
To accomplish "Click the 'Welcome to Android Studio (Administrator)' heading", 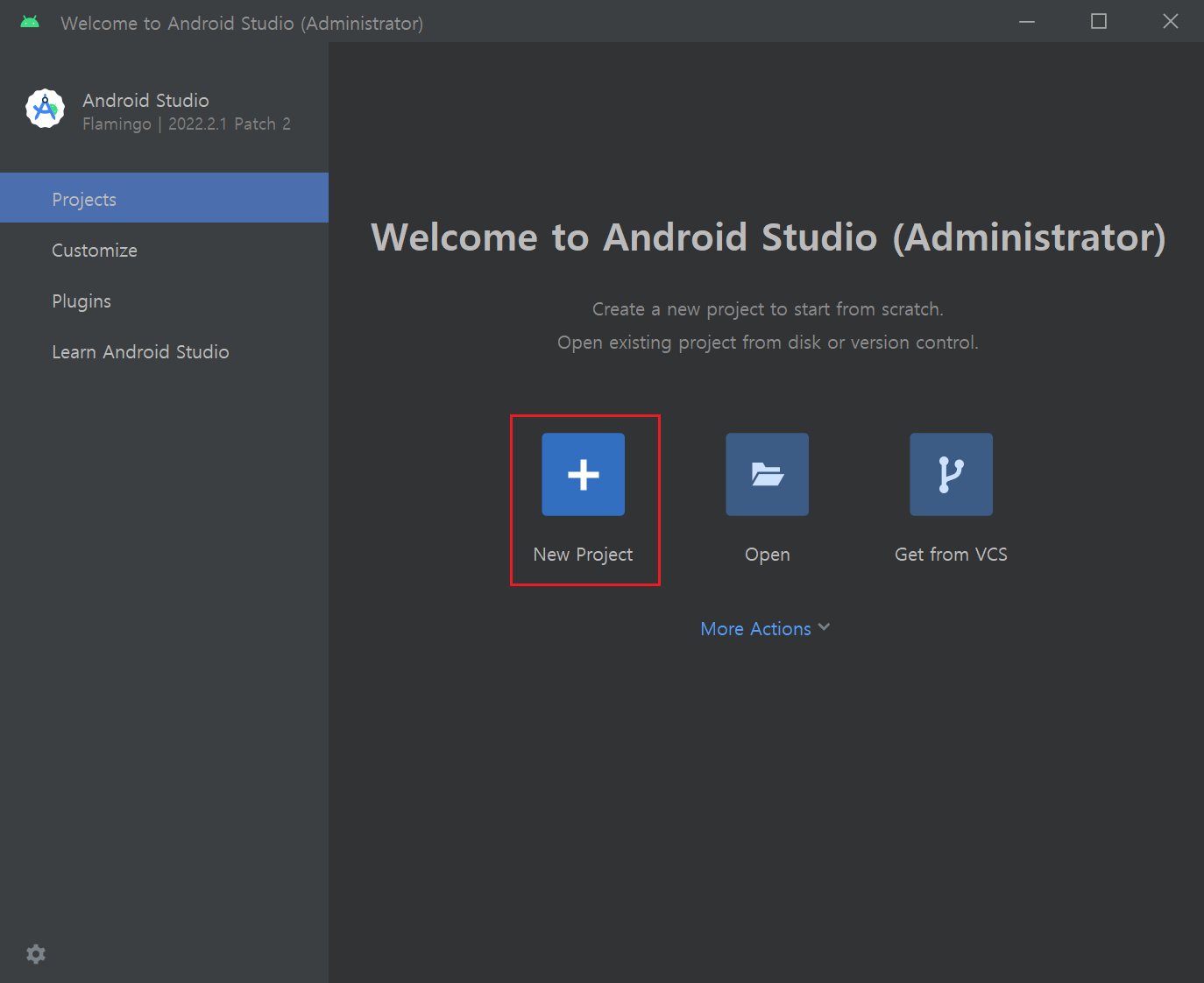I will click(768, 237).
